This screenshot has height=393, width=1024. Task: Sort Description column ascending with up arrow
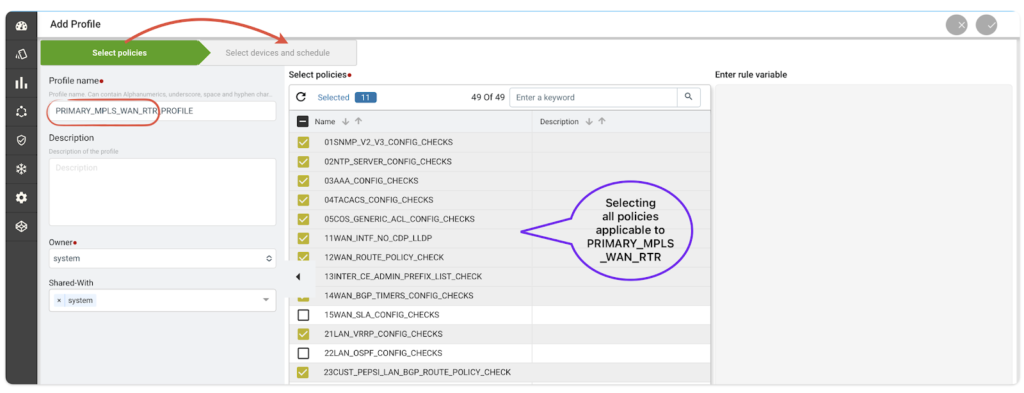pos(601,121)
